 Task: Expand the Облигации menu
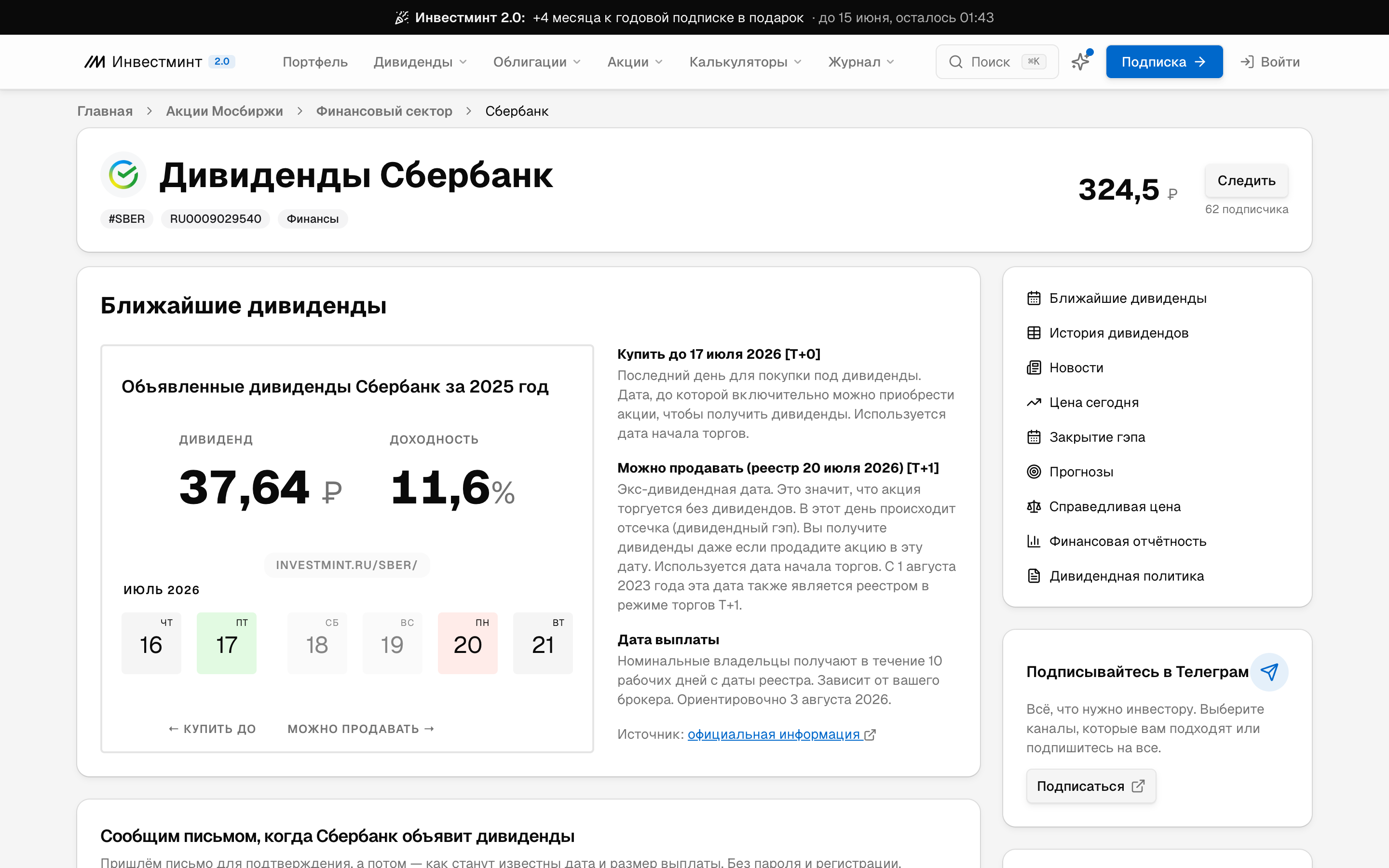coord(537,61)
